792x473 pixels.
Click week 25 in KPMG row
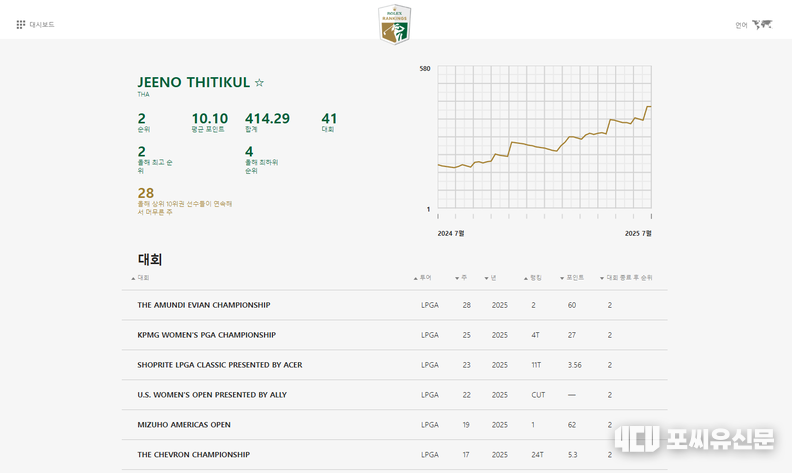pyautogui.click(x=467, y=335)
